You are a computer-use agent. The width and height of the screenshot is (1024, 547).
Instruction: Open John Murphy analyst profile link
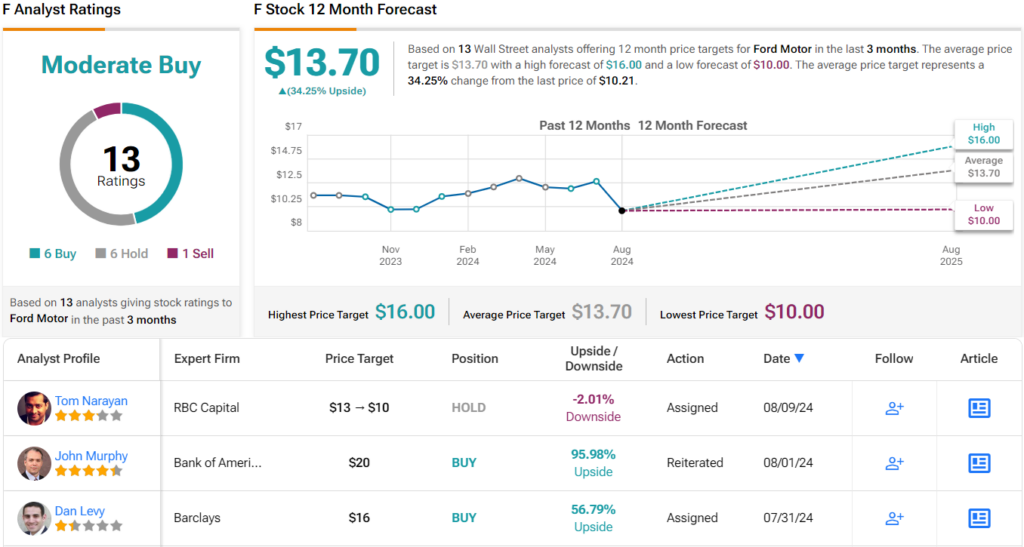(91, 455)
